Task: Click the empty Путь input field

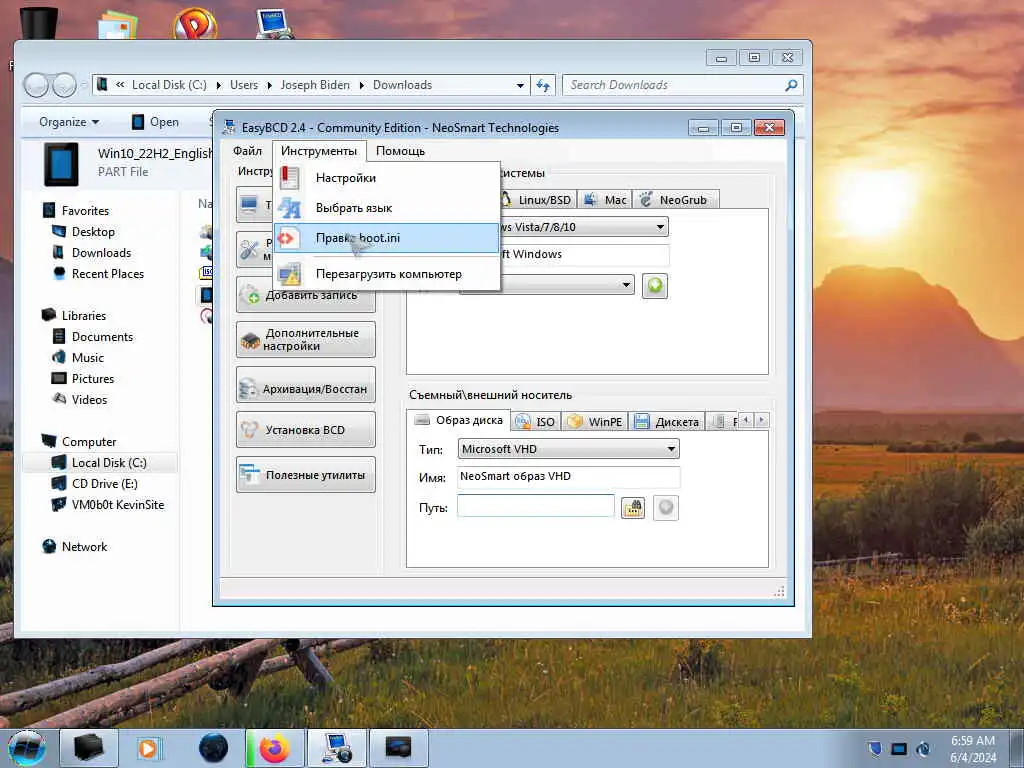Action: (x=536, y=506)
